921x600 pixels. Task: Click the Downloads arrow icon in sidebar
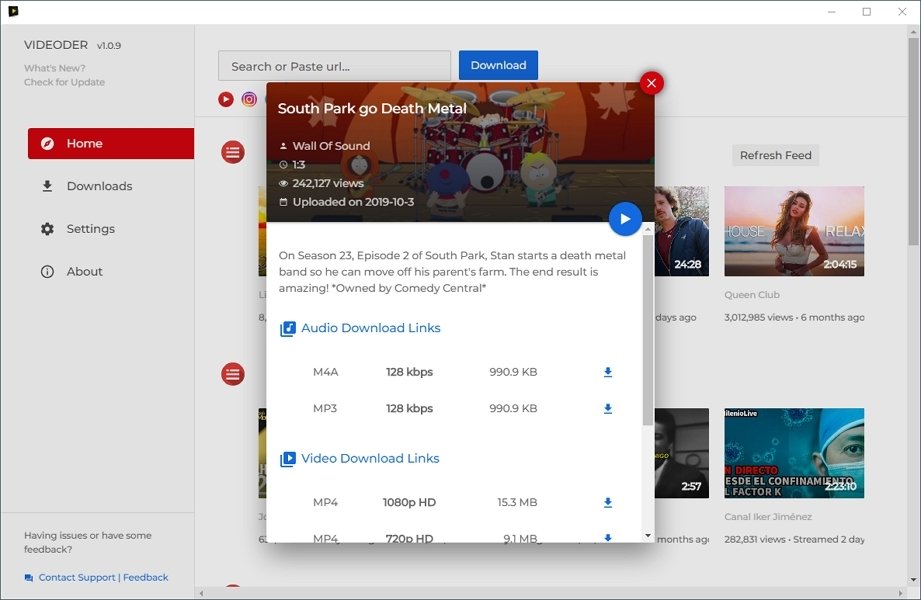[x=48, y=186]
